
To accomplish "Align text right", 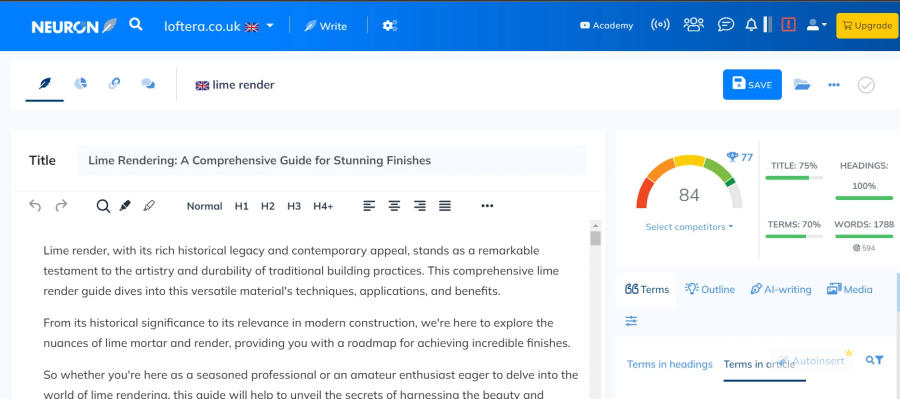I will coord(420,206).
